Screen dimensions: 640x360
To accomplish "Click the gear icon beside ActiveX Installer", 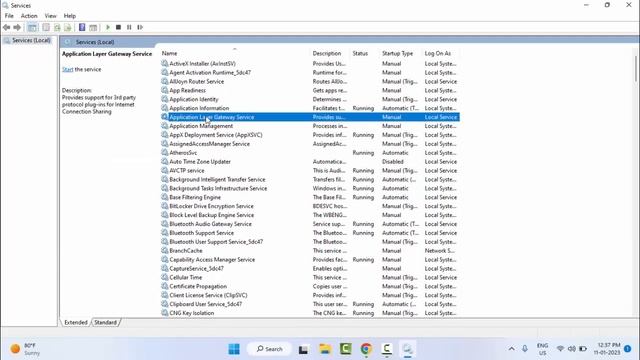I will click(x=164, y=63).
